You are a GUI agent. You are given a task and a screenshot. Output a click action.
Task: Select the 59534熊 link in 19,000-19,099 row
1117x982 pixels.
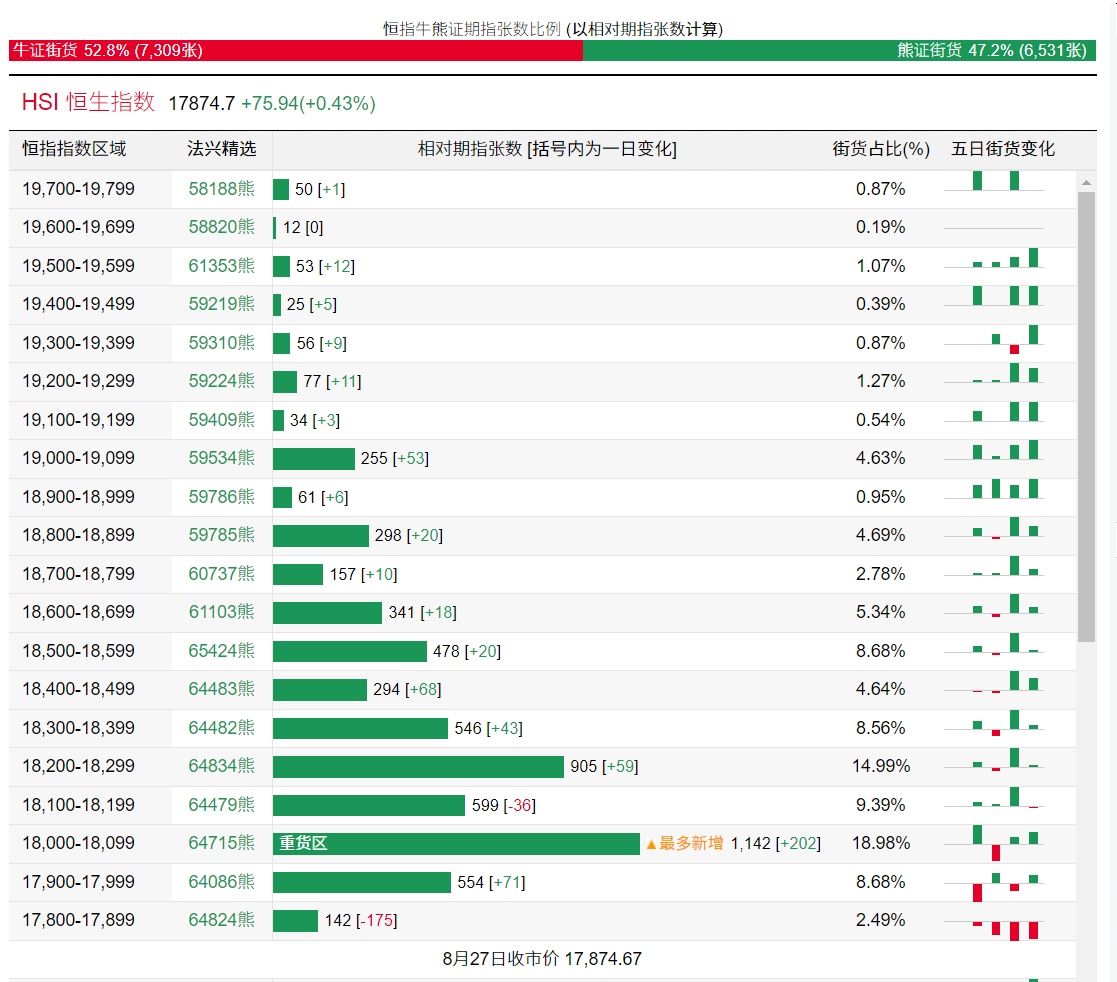click(x=221, y=458)
